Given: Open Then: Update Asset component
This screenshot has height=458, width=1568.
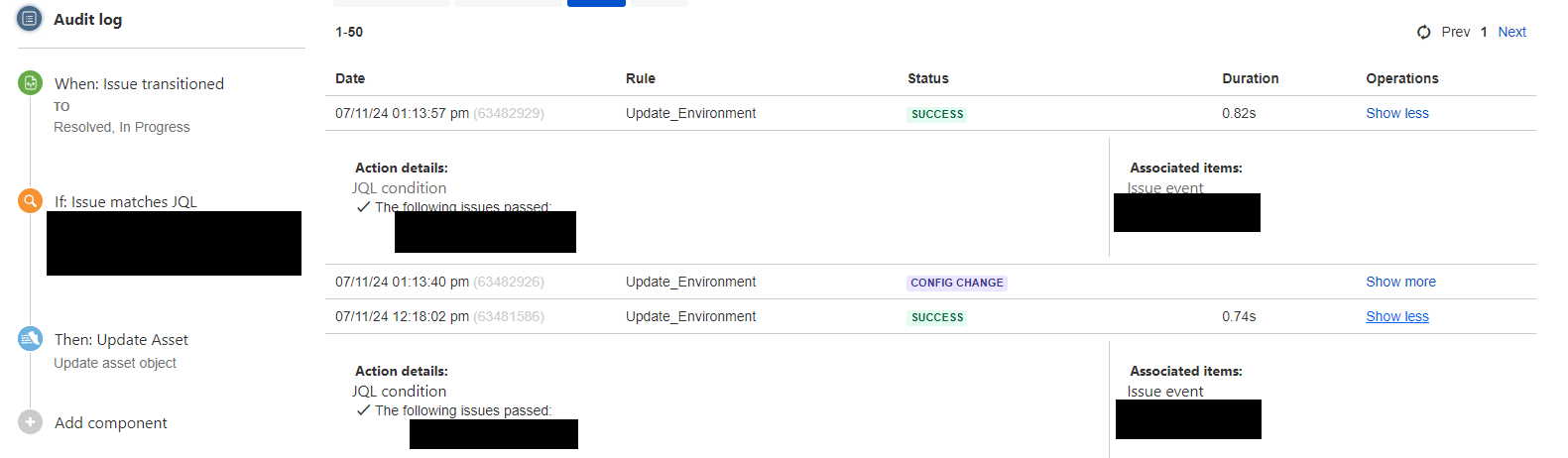Looking at the screenshot, I should coord(121,340).
